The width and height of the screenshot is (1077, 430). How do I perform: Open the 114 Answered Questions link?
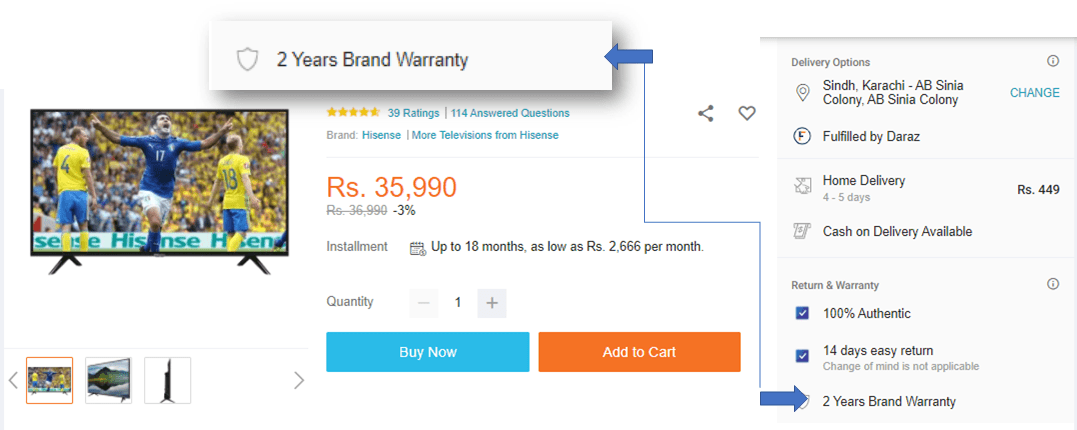(510, 113)
